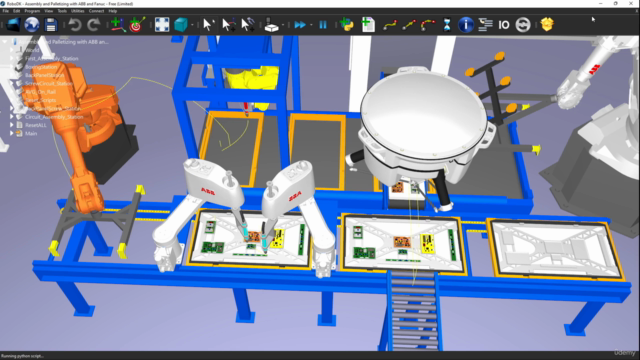
Task: Redo the last action
Action: coord(93,25)
